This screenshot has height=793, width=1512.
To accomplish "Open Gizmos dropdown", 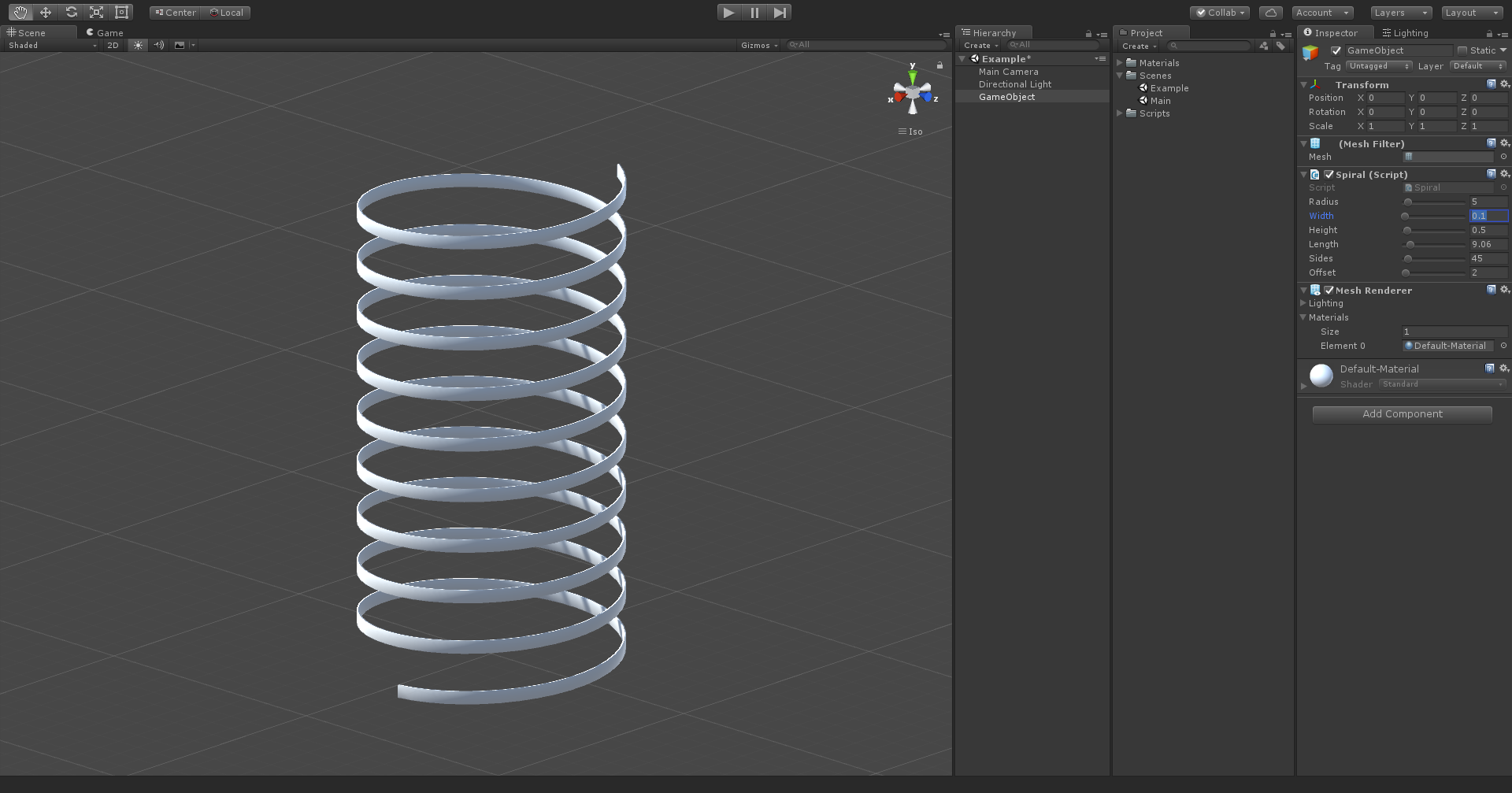I will click(x=759, y=45).
